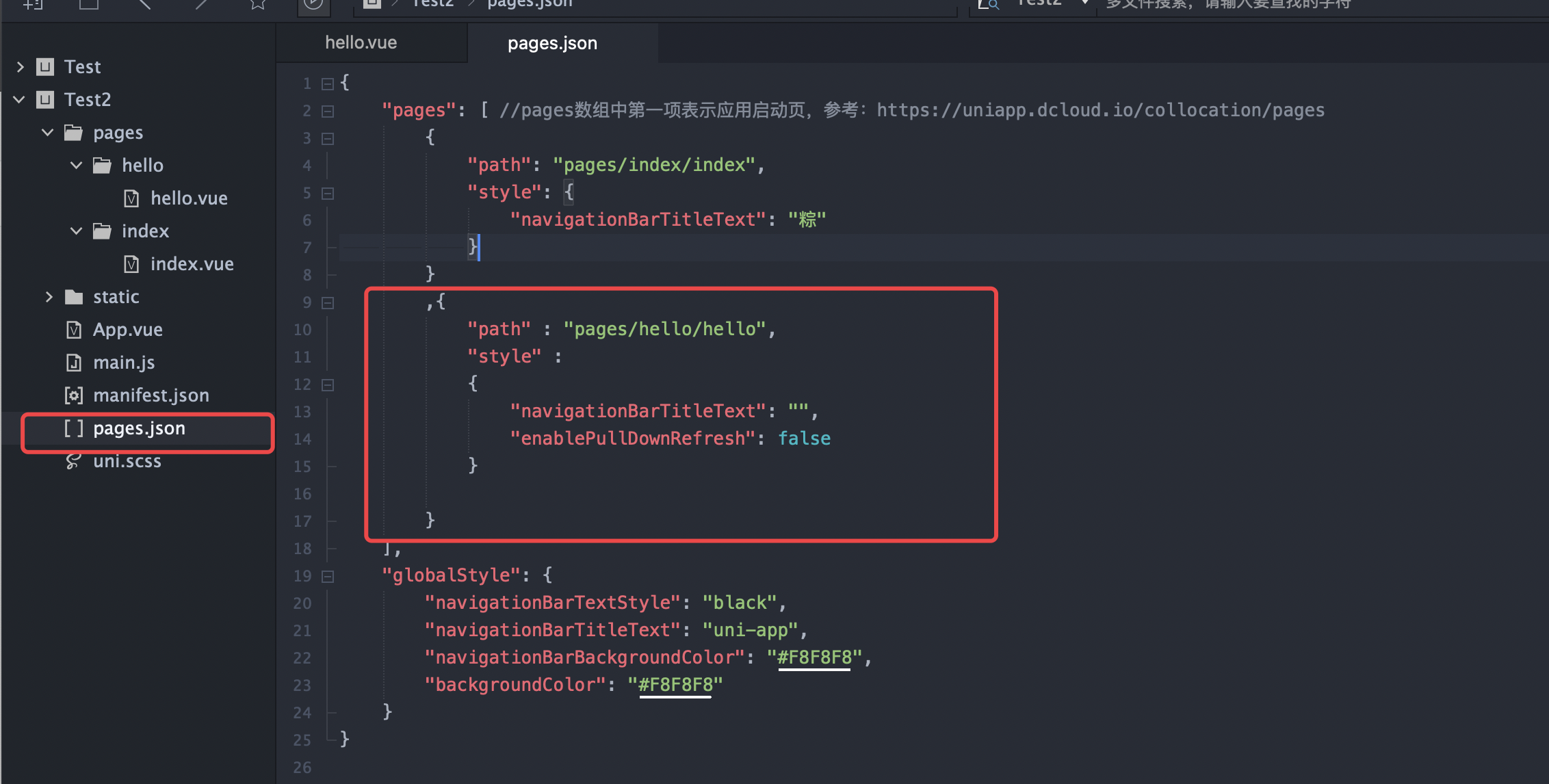
Task: Click the "black" string value
Action: point(740,603)
